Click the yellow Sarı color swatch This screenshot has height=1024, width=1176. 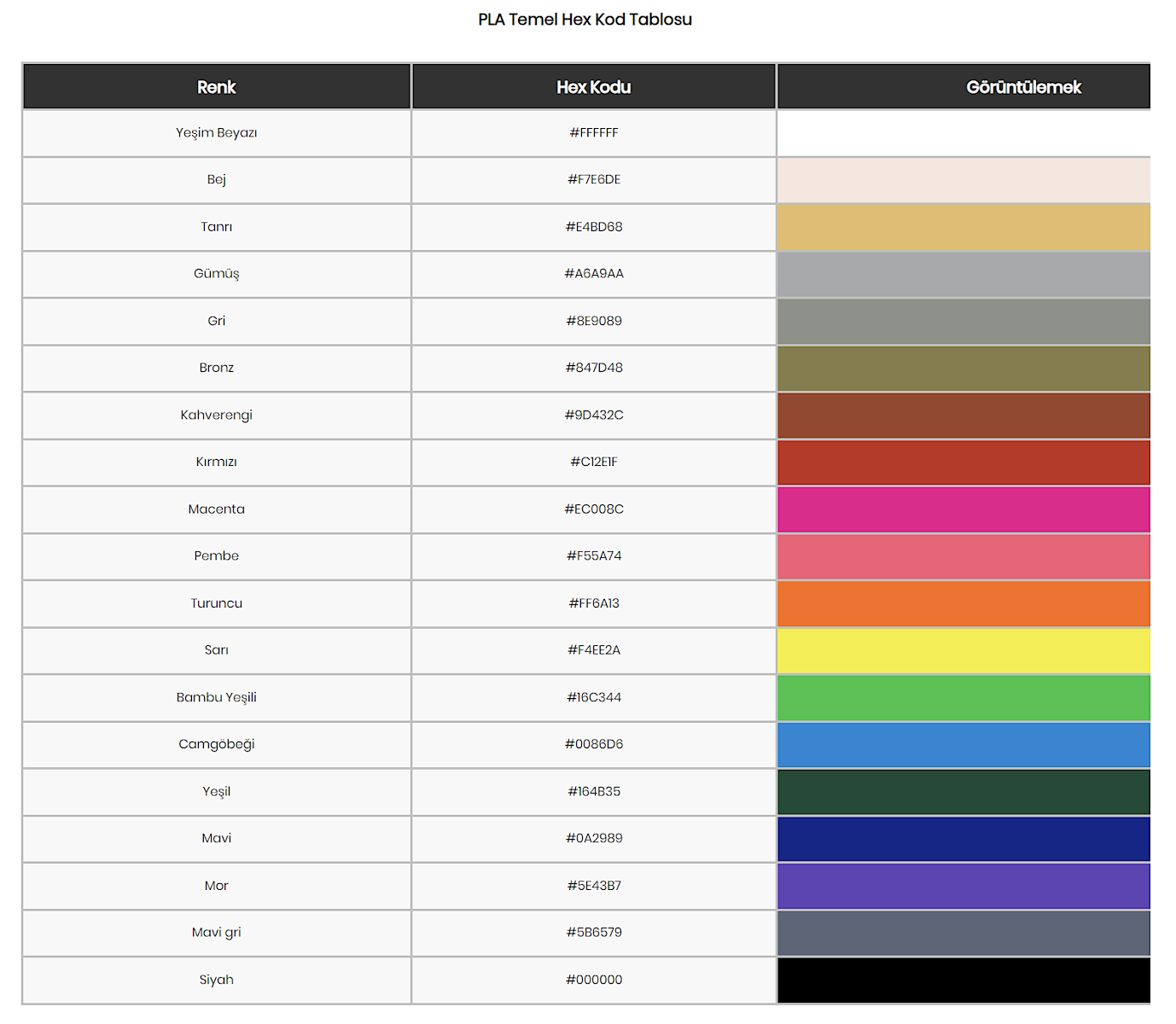963,650
